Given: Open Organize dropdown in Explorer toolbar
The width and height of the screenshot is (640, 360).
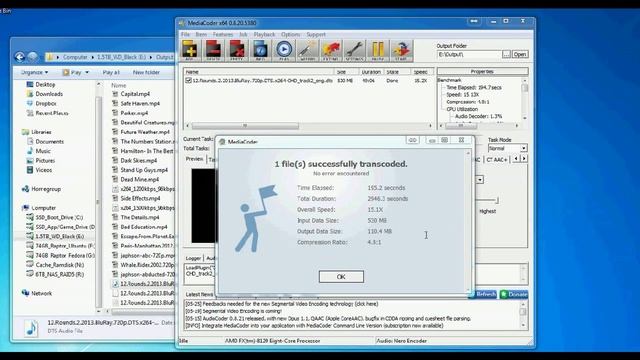Looking at the screenshot, I should pos(34,72).
